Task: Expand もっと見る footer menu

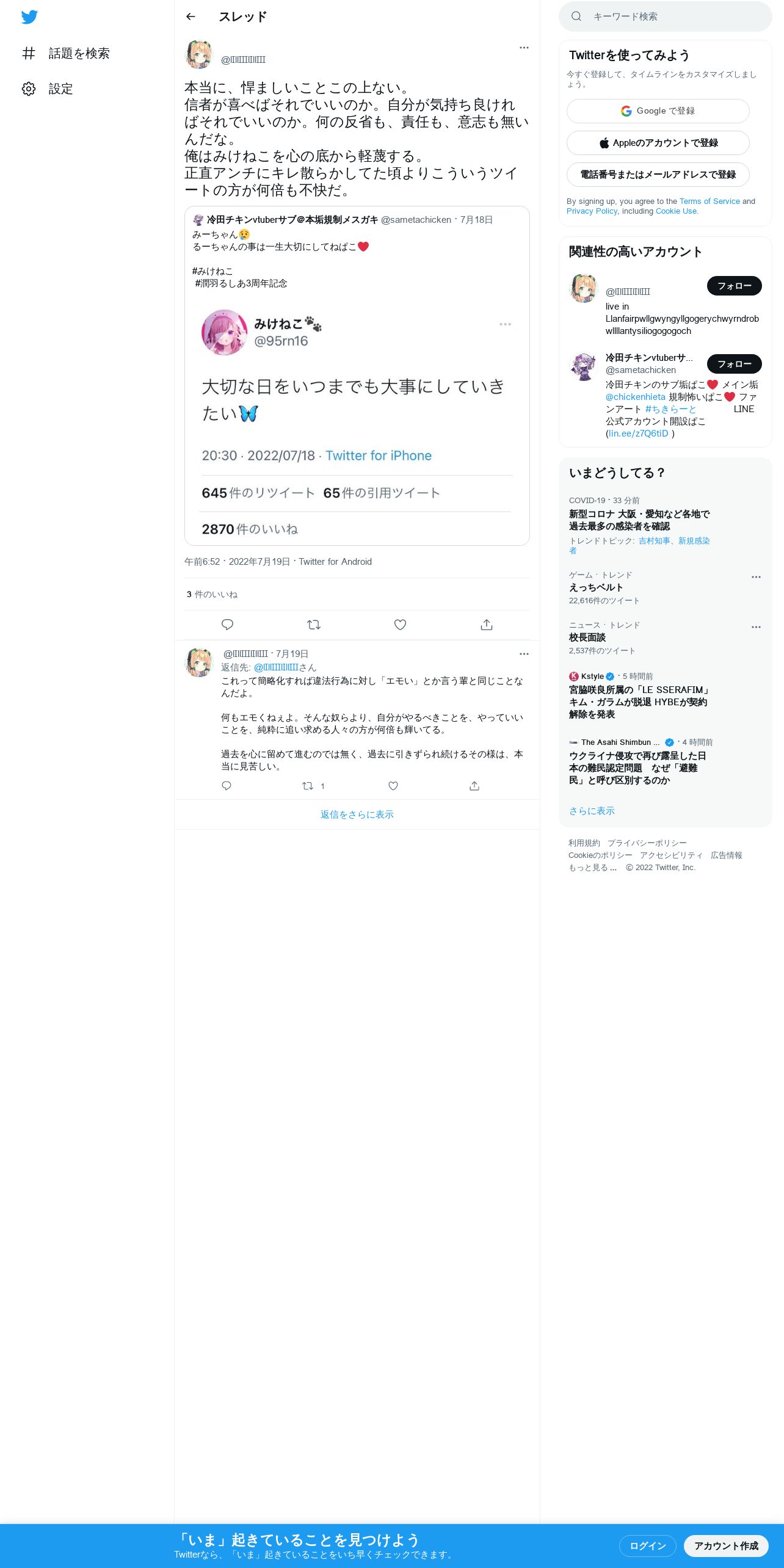Action: (593, 868)
